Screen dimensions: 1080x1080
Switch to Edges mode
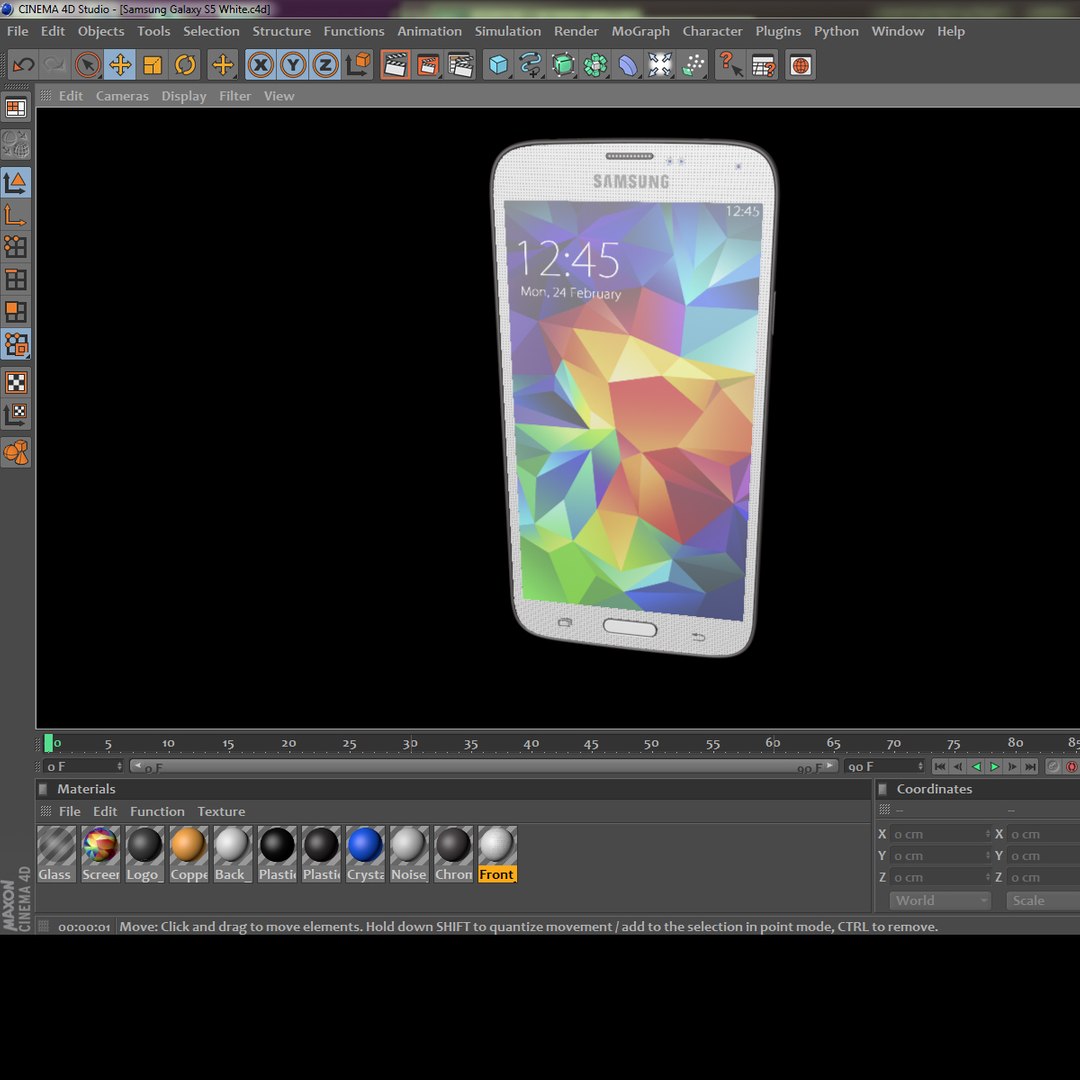coord(16,279)
